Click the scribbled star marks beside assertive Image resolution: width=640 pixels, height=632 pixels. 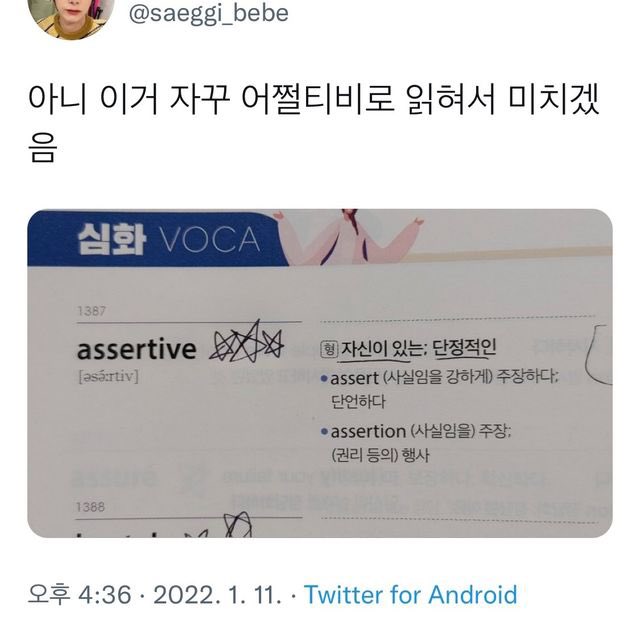pyautogui.click(x=247, y=342)
